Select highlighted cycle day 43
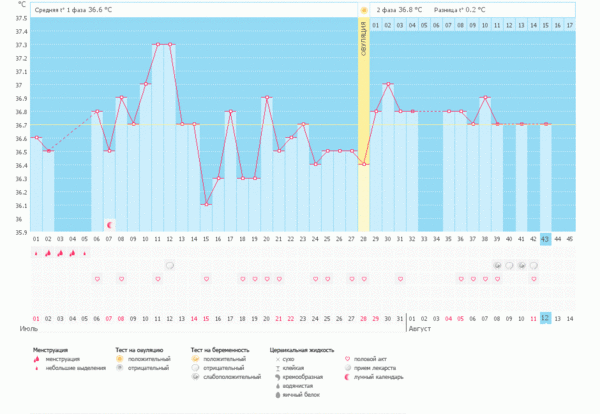This screenshot has width=600, height=414. coord(545,239)
